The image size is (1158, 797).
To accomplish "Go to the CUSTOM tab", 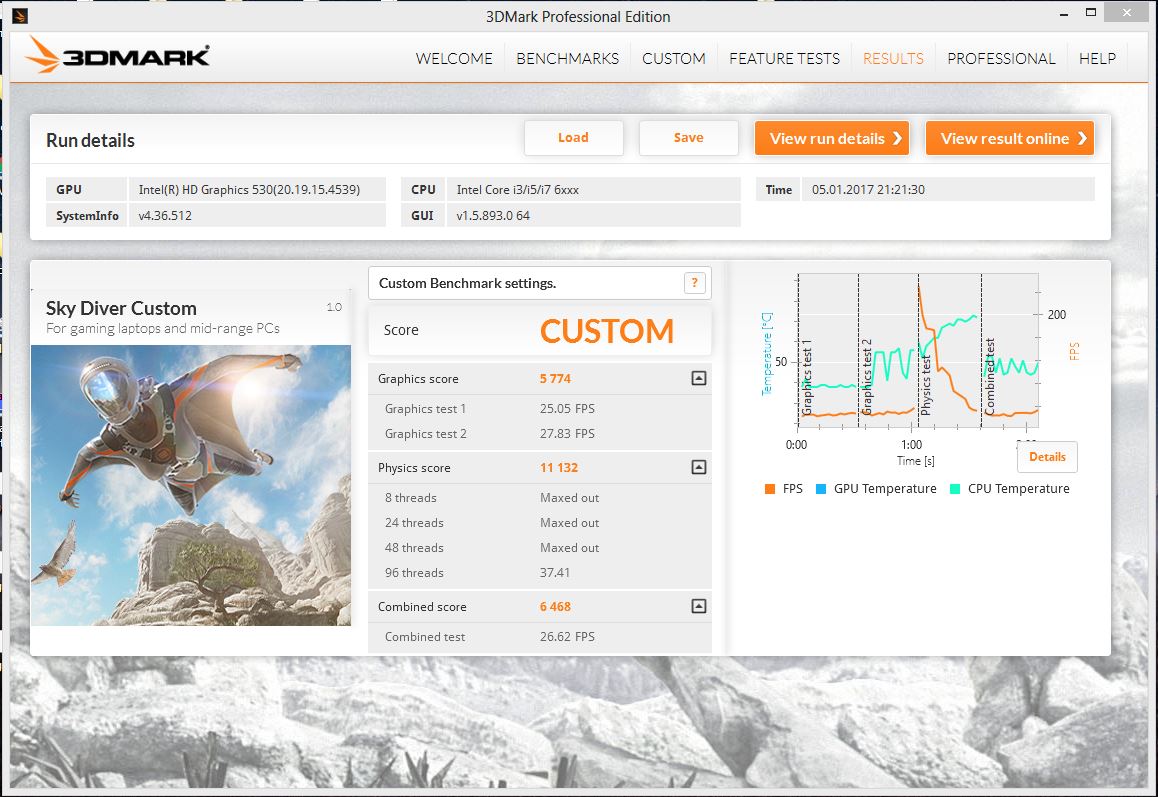I will pos(674,58).
